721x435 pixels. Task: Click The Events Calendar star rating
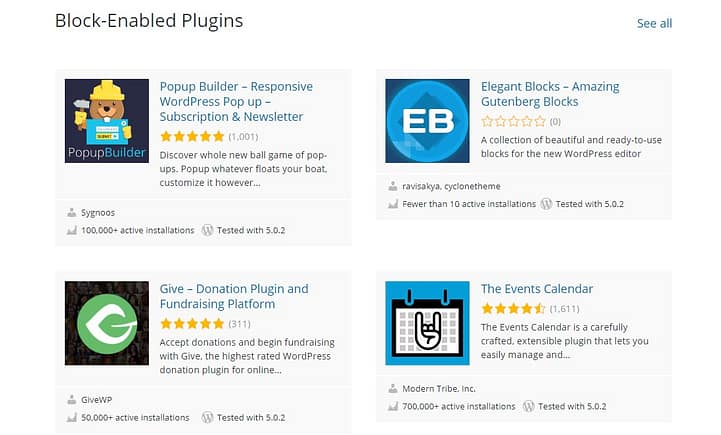[x=513, y=309]
